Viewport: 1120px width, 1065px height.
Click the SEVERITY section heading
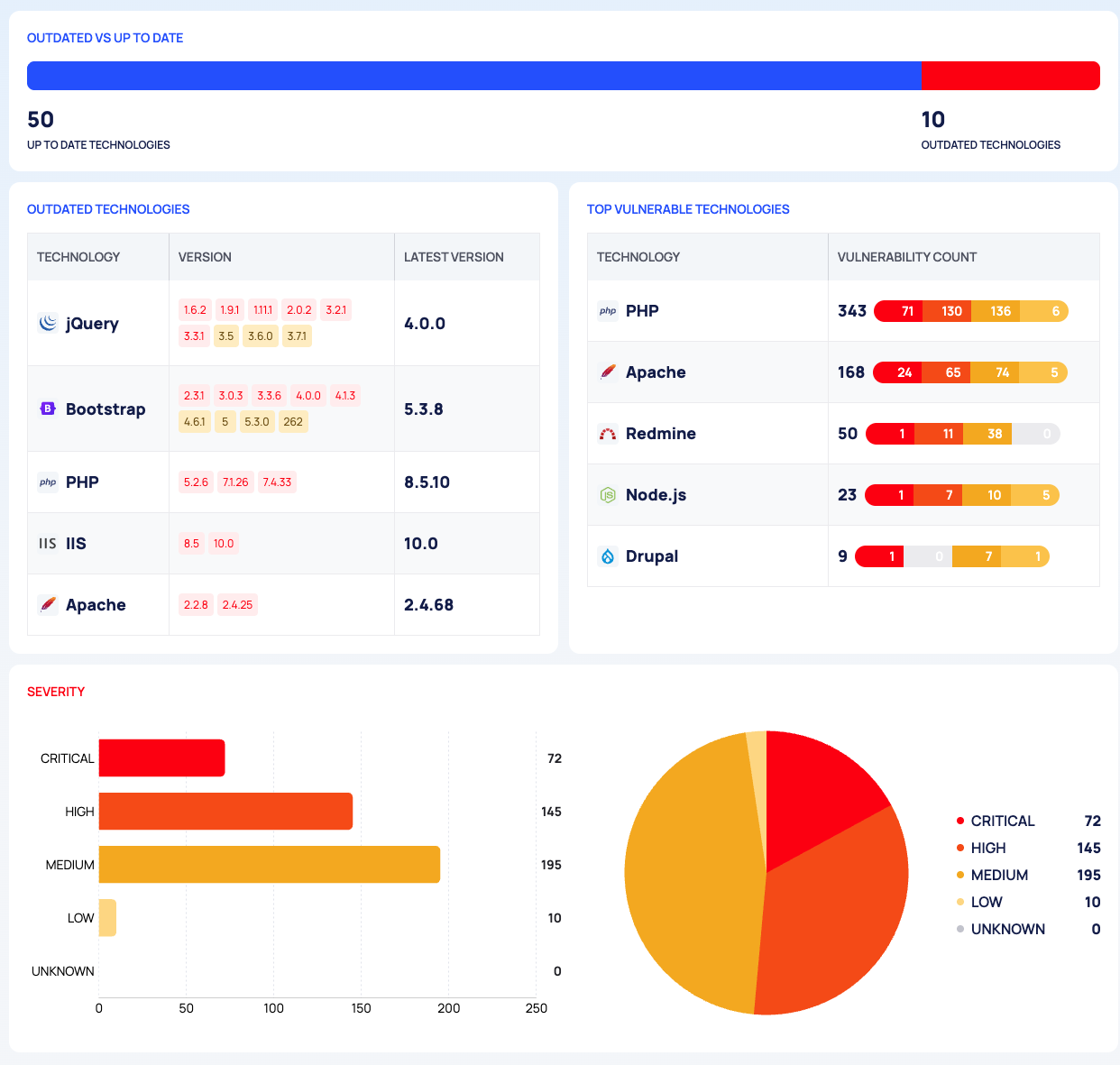click(x=56, y=692)
